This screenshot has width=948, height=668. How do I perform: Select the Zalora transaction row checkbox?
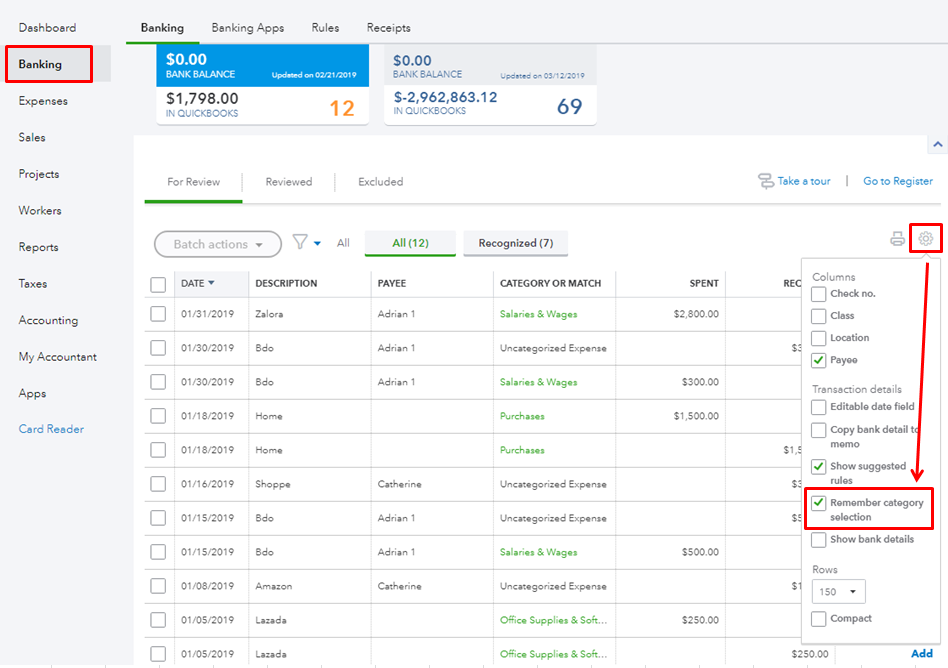click(158, 314)
